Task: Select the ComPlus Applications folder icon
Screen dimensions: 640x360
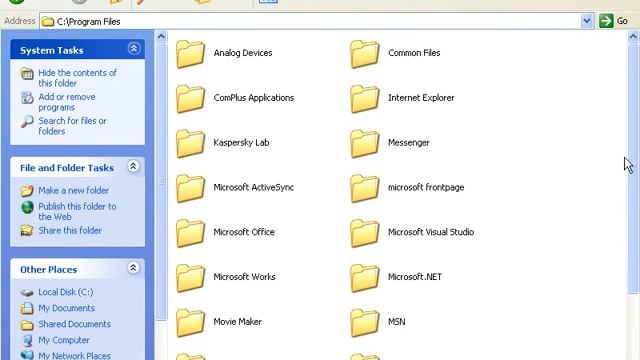Action: pyautogui.click(x=190, y=98)
